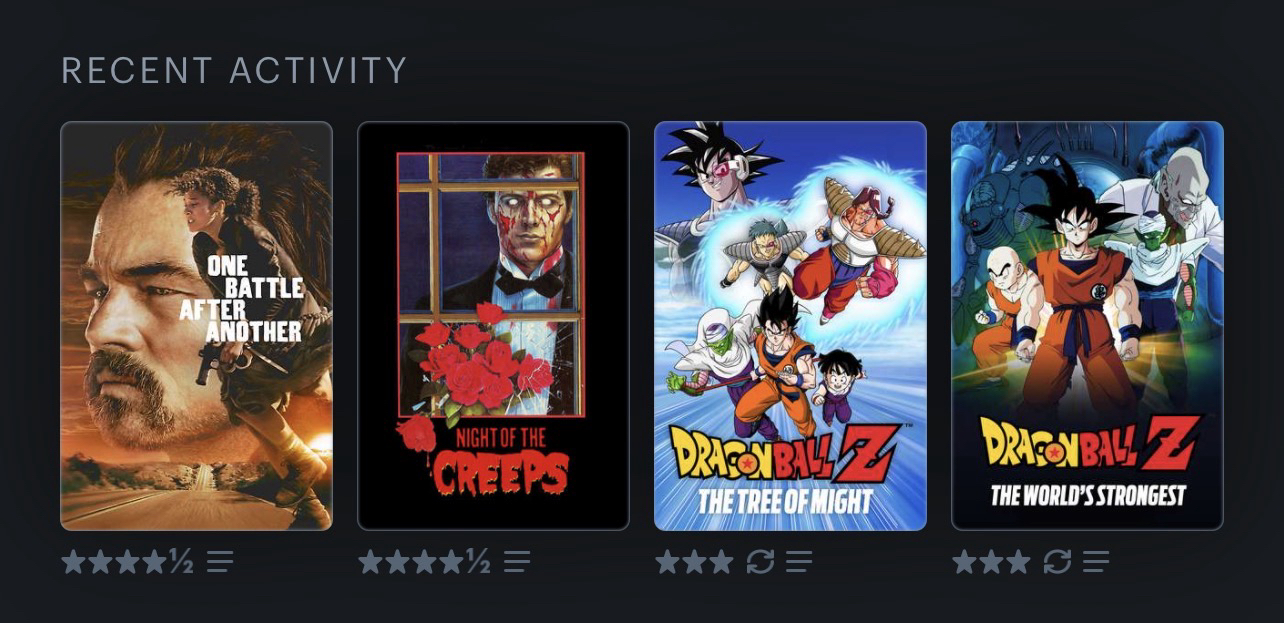Click The Tree of Might subtitle on the poster
The height and width of the screenshot is (623, 1284).
click(x=786, y=500)
